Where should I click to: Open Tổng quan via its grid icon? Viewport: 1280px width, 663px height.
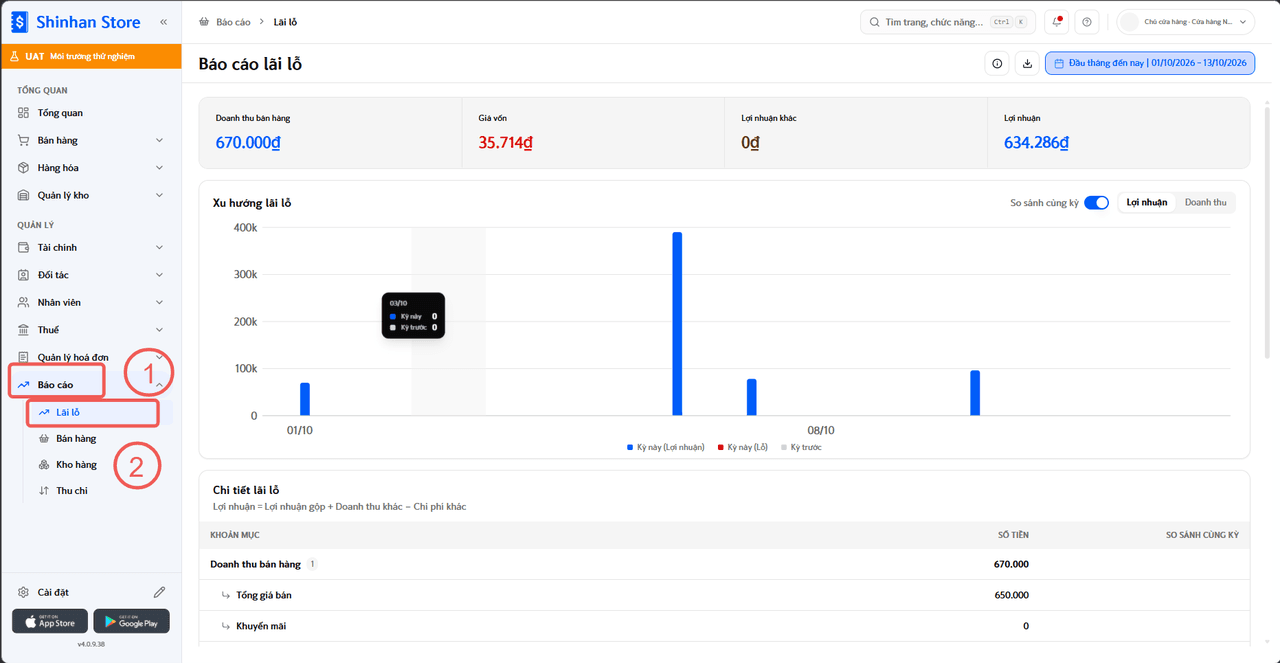point(24,113)
